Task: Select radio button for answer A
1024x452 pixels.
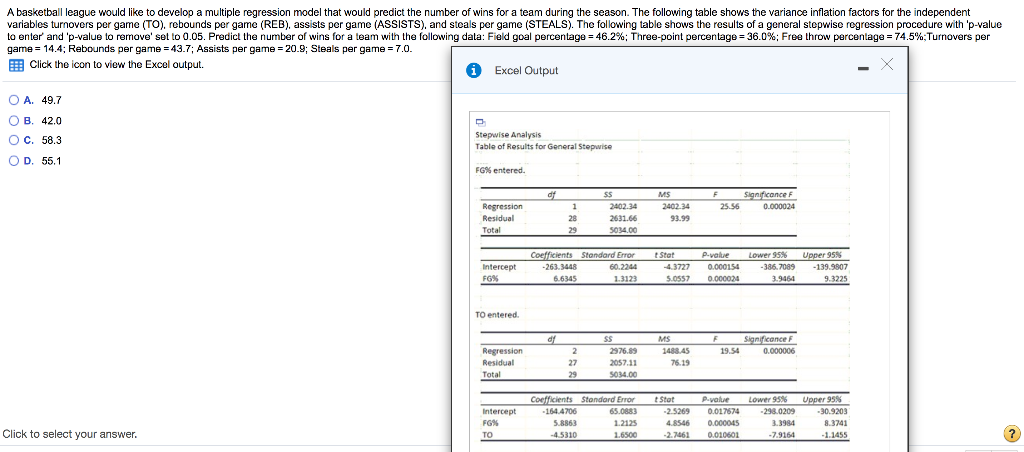Action: click(x=14, y=101)
